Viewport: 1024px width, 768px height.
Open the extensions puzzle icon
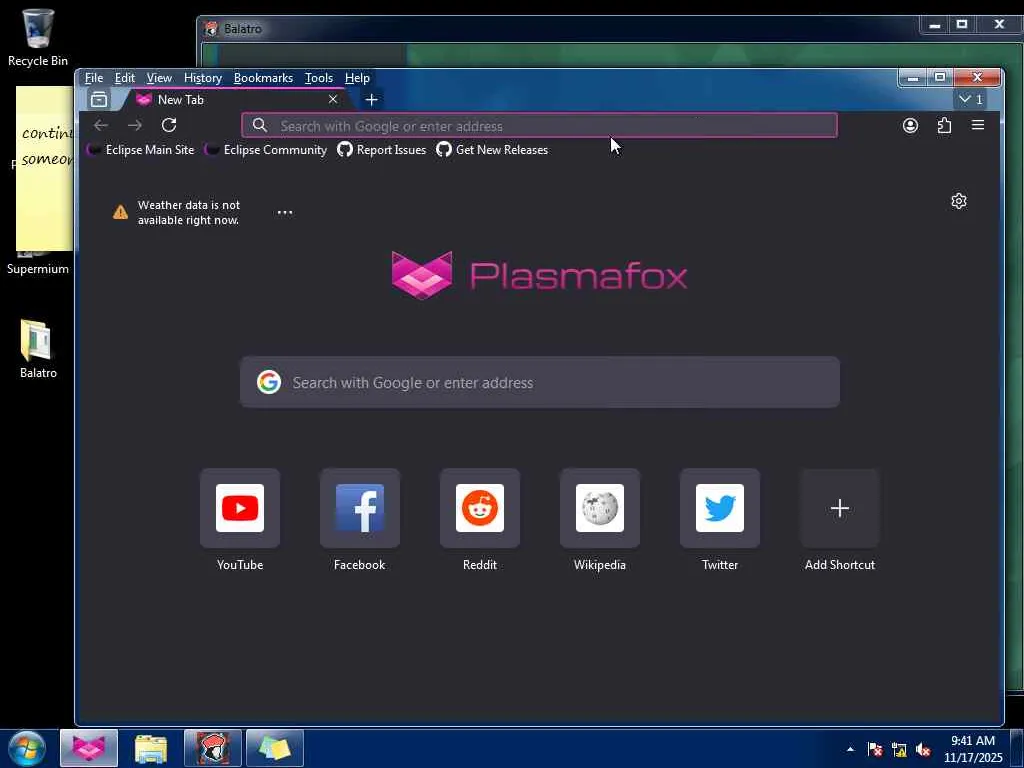(x=944, y=125)
